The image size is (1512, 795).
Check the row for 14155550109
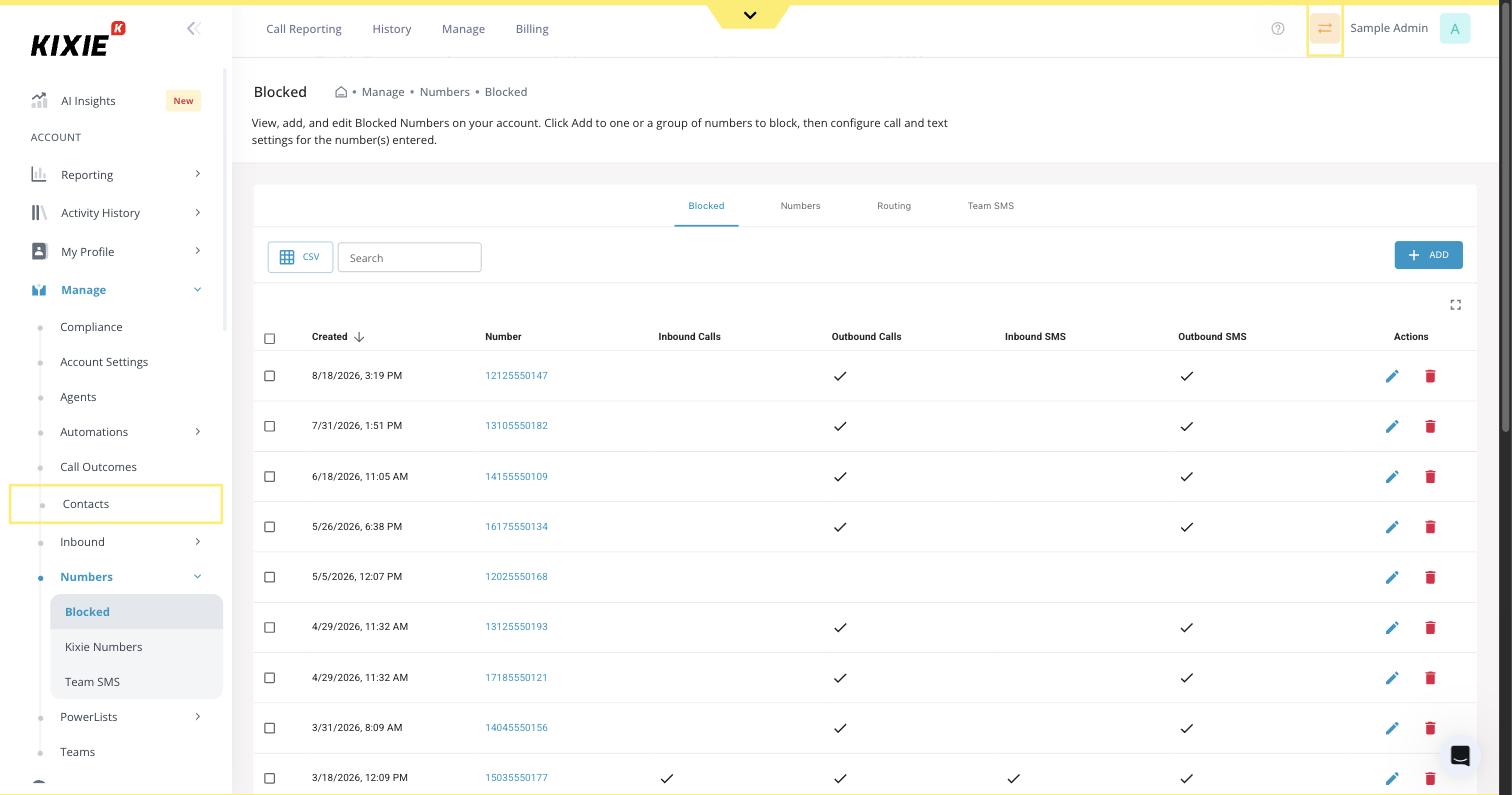click(270, 477)
